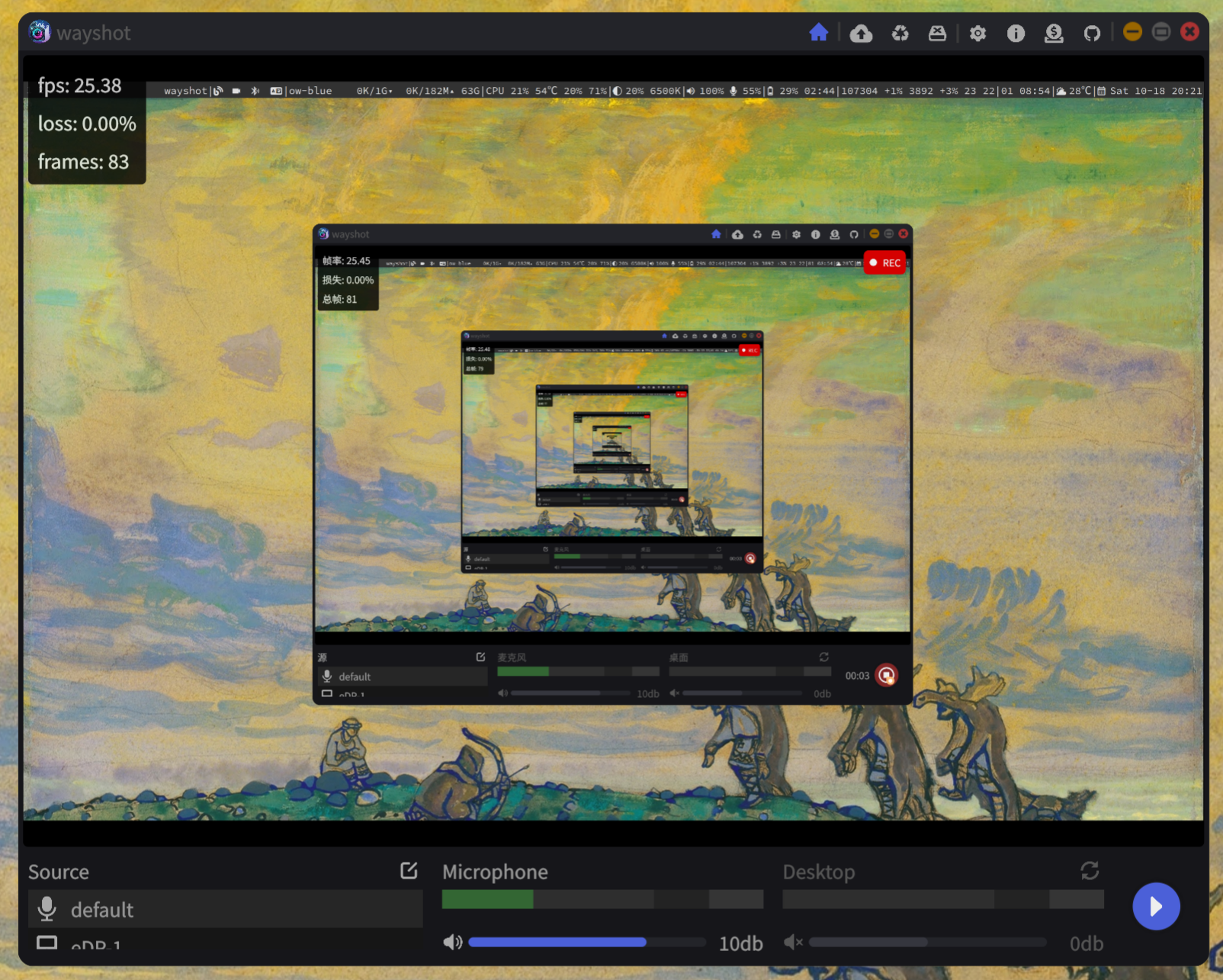Click the recycle arrows icon
The width and height of the screenshot is (1223, 980).
tap(900, 33)
